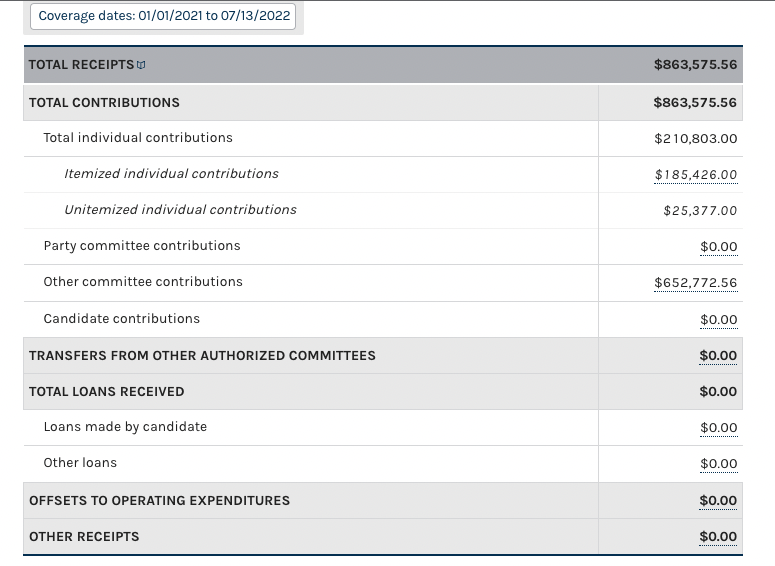Image resolution: width=775 pixels, height=566 pixels.
Task: Click the Coverage dates 01/01/2021 to 07/13/2022 button
Action: coord(164,16)
